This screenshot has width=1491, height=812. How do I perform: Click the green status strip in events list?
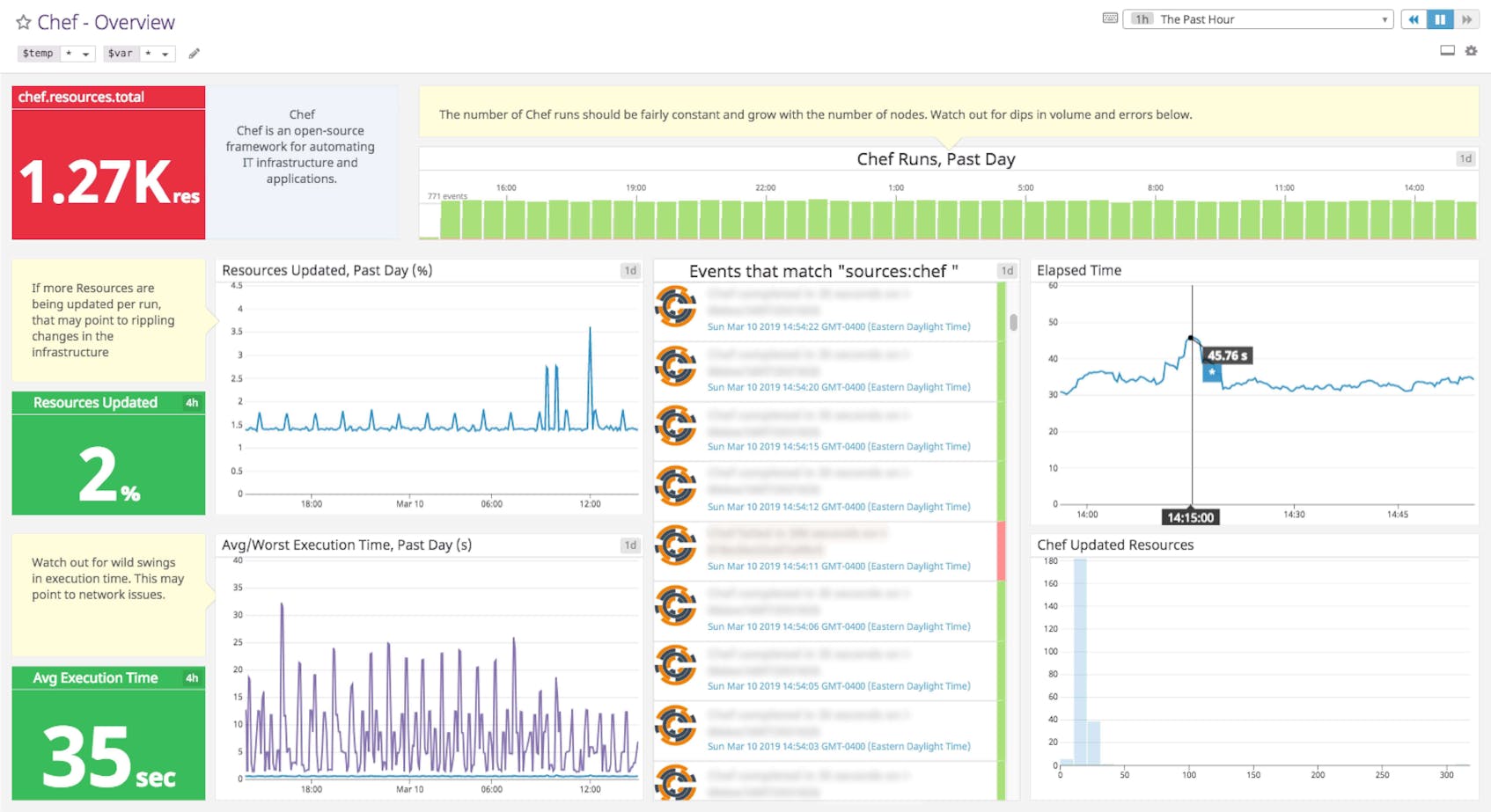point(1002,396)
